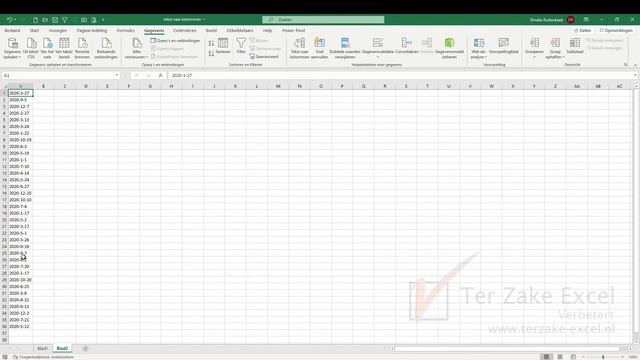Click Van het web import icon
Image resolution: width=640 pixels, height=360 pixels.
(x=47, y=48)
